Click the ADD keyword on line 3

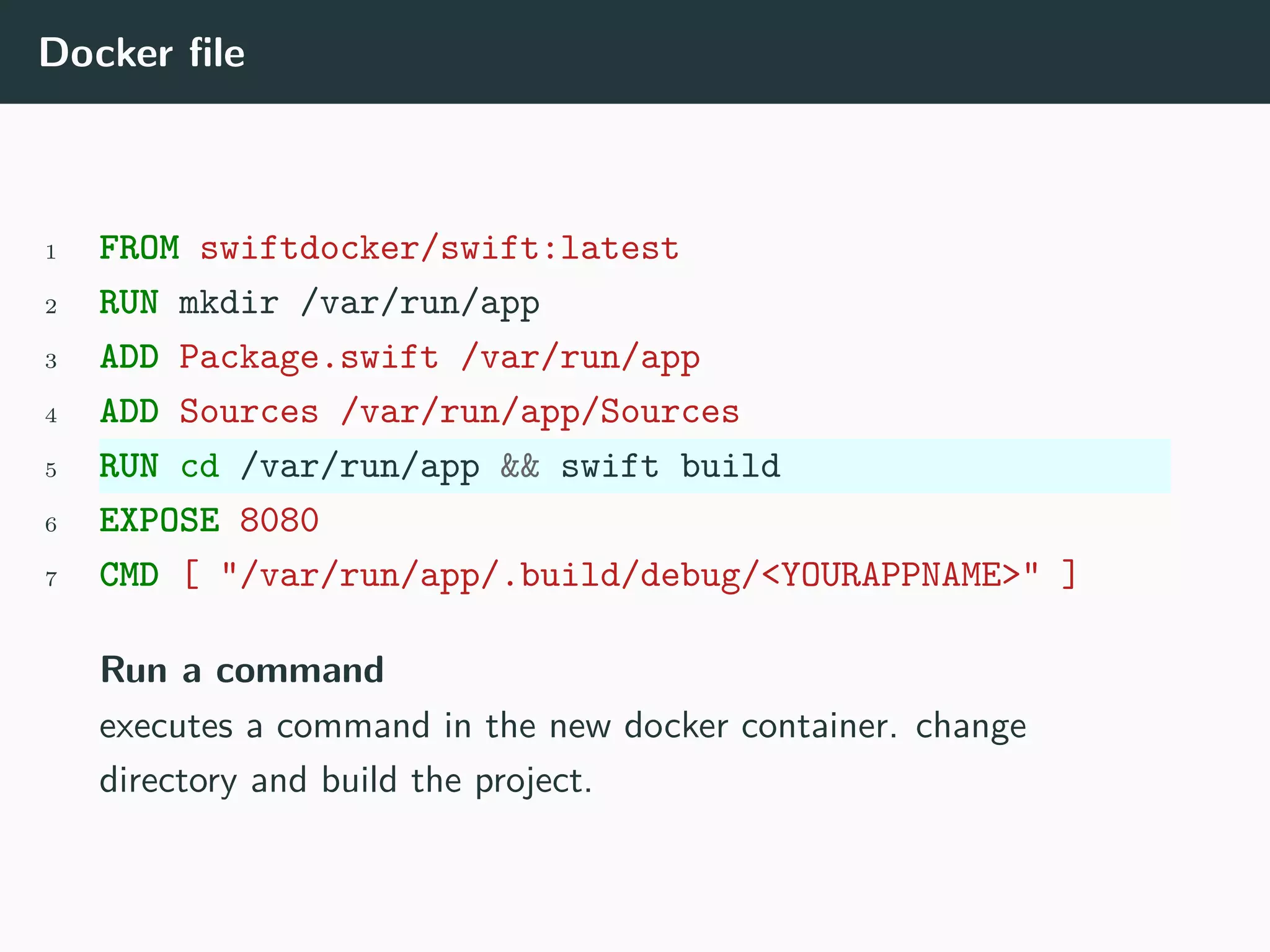point(129,358)
